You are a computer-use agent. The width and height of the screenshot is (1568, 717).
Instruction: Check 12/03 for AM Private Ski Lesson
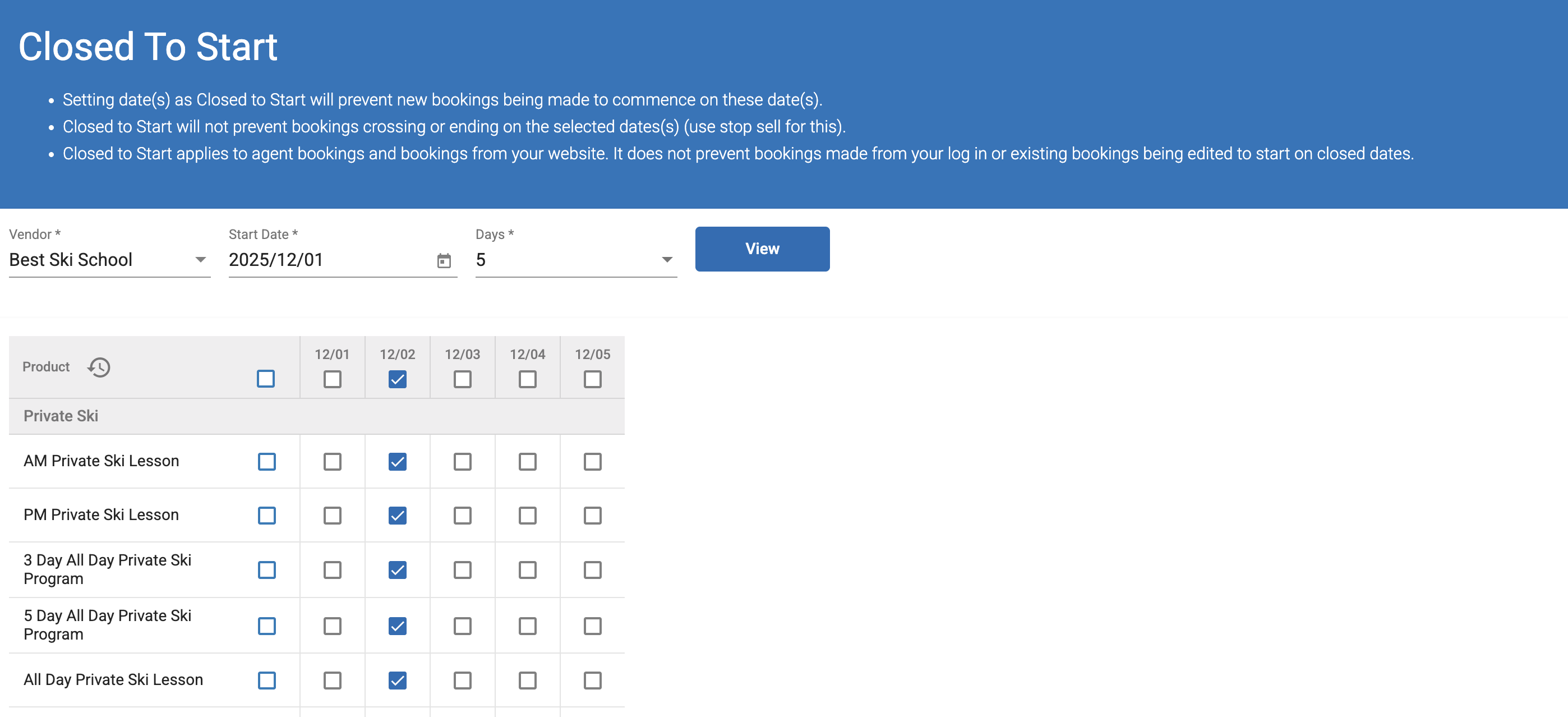click(462, 462)
